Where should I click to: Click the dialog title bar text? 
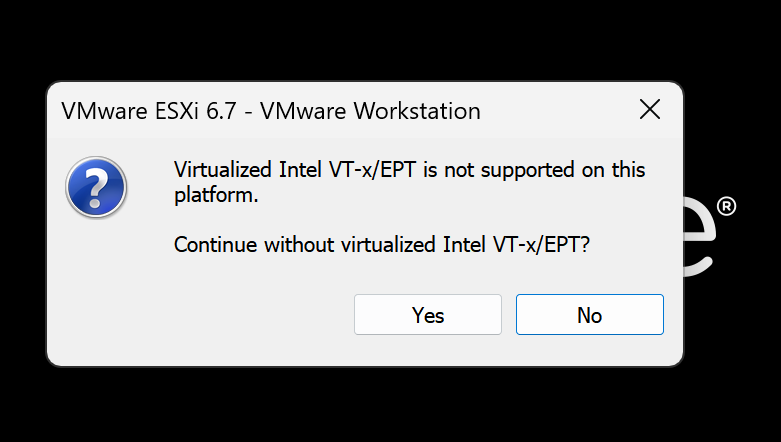(x=271, y=111)
